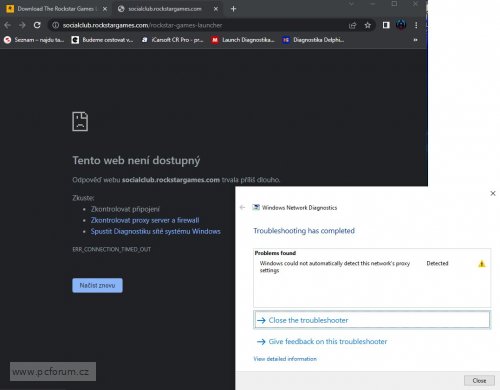Click the Close button in diagnostics dialog
Image resolution: width=500 pixels, height=390 pixels.
click(479, 381)
